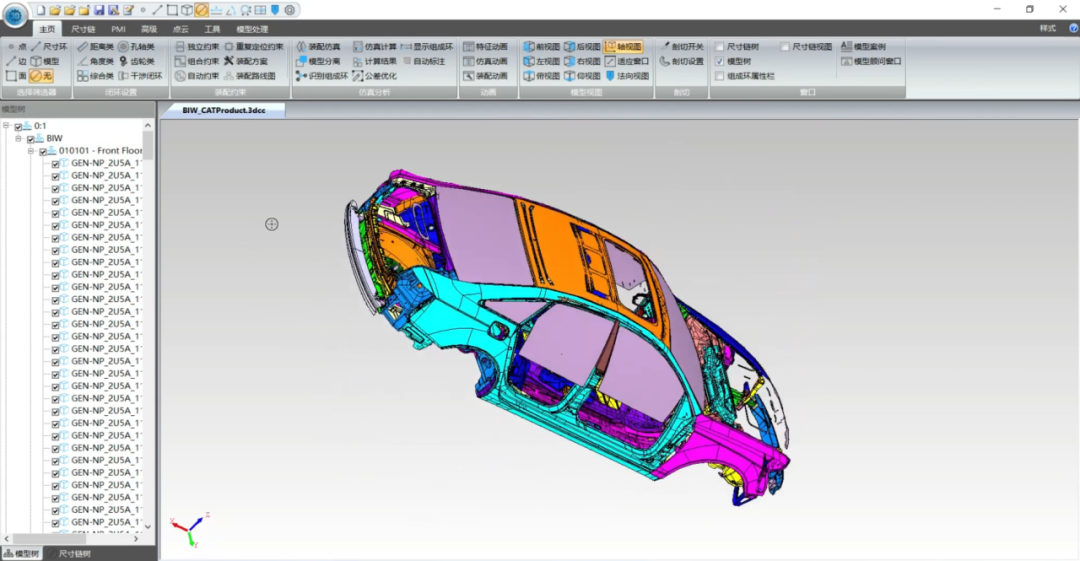This screenshot has width=1080, height=561.
Task: Apply 独立约束 independent constraint
Action: [x=197, y=47]
